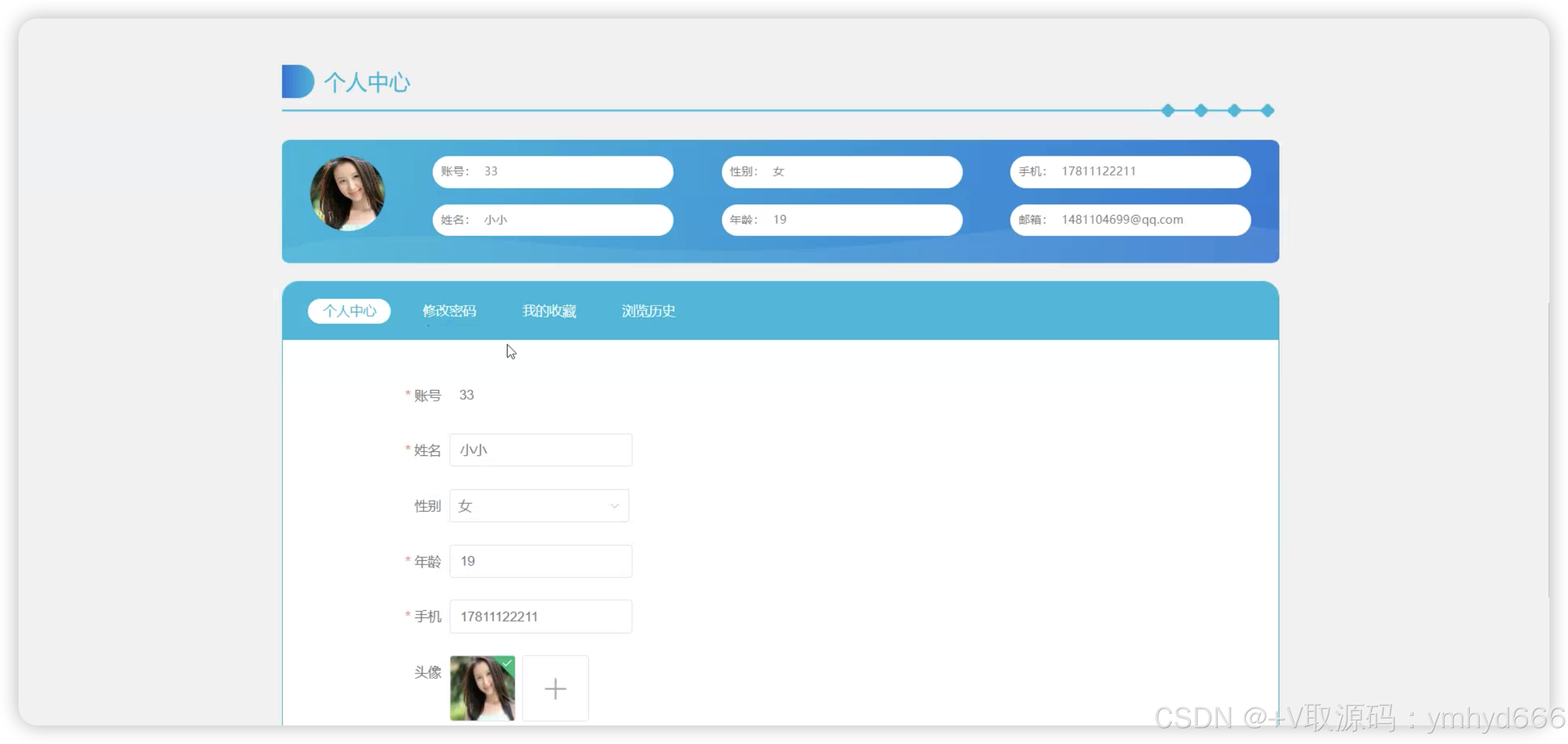The width and height of the screenshot is (1568, 744).
Task: Switch to the 修改密码 tab
Action: (x=449, y=311)
